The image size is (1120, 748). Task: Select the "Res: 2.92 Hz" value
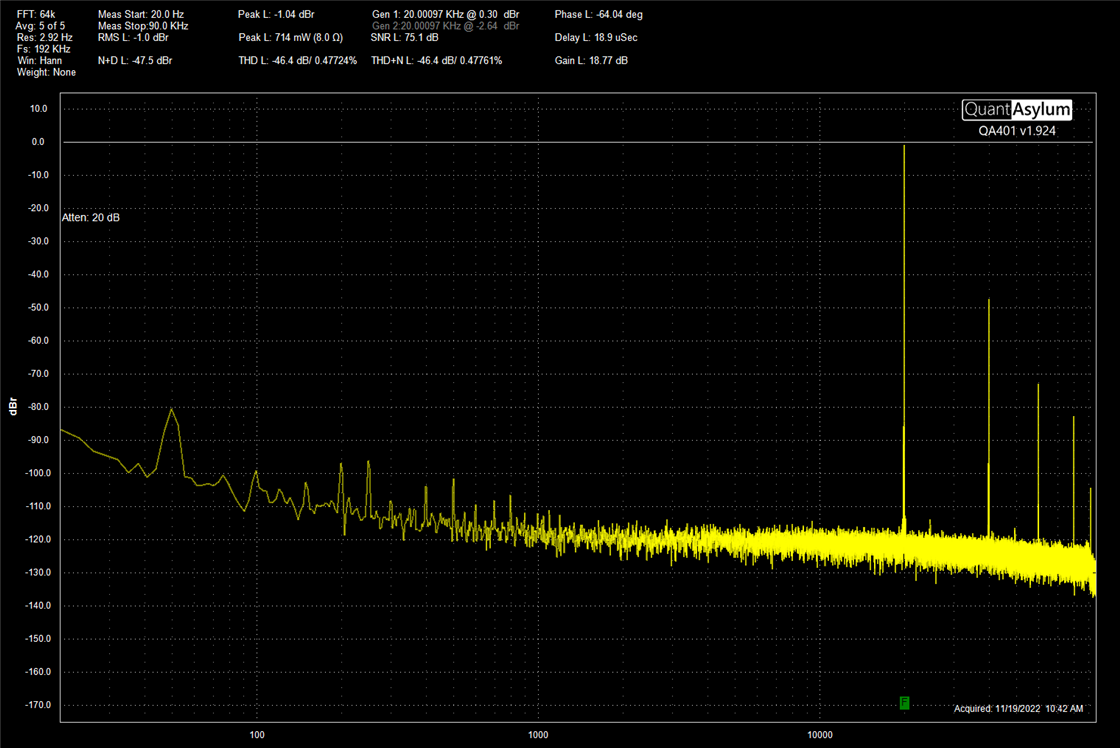[44, 37]
